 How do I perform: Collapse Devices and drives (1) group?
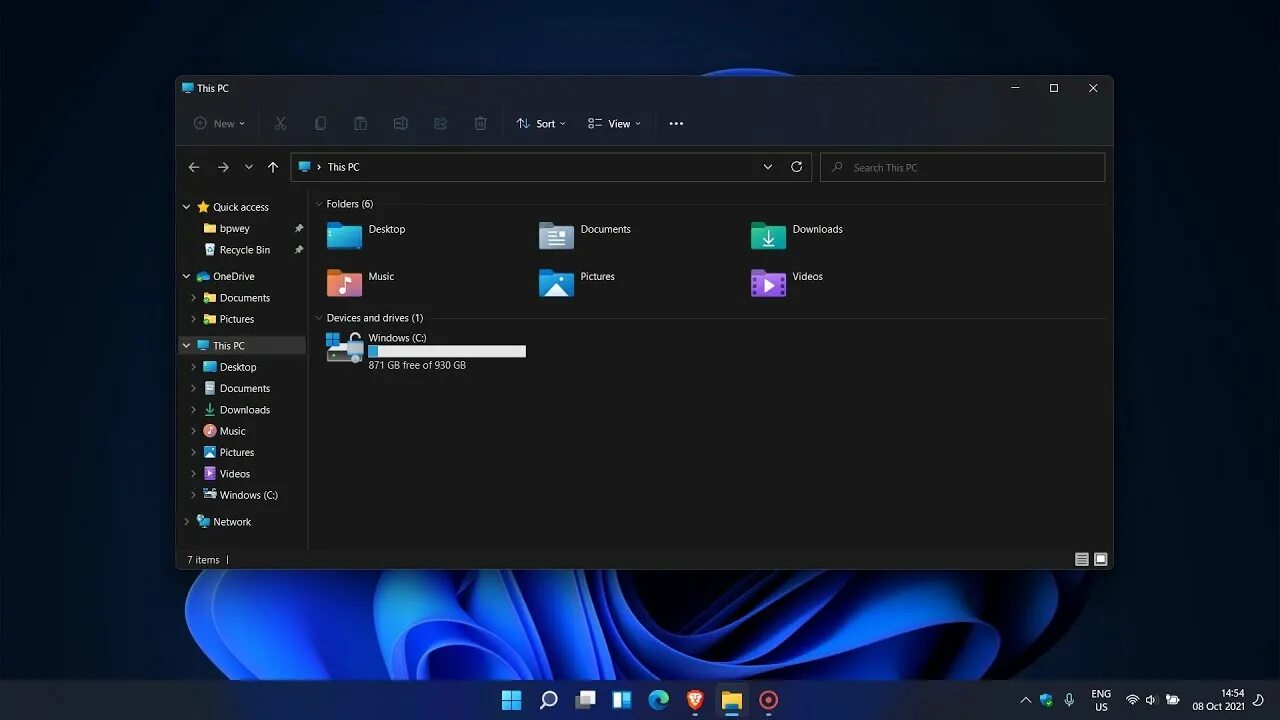click(x=319, y=318)
